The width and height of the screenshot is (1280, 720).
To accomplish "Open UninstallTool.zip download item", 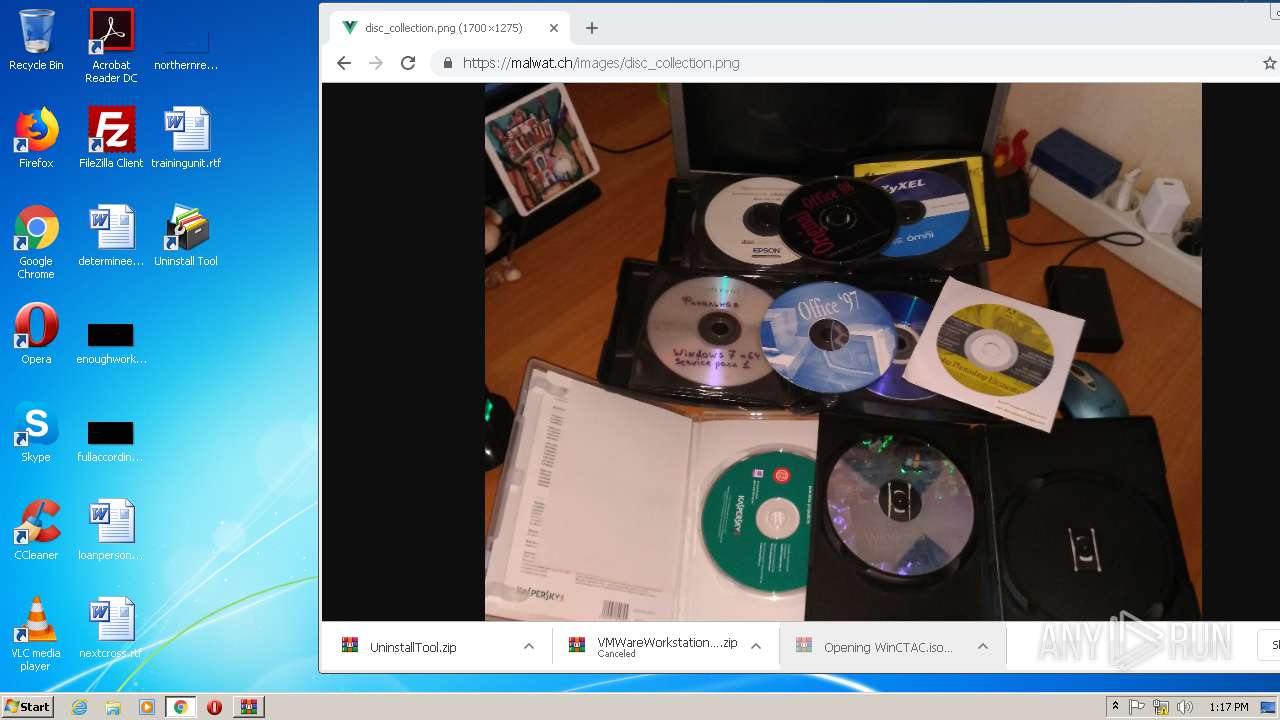I will tap(413, 647).
